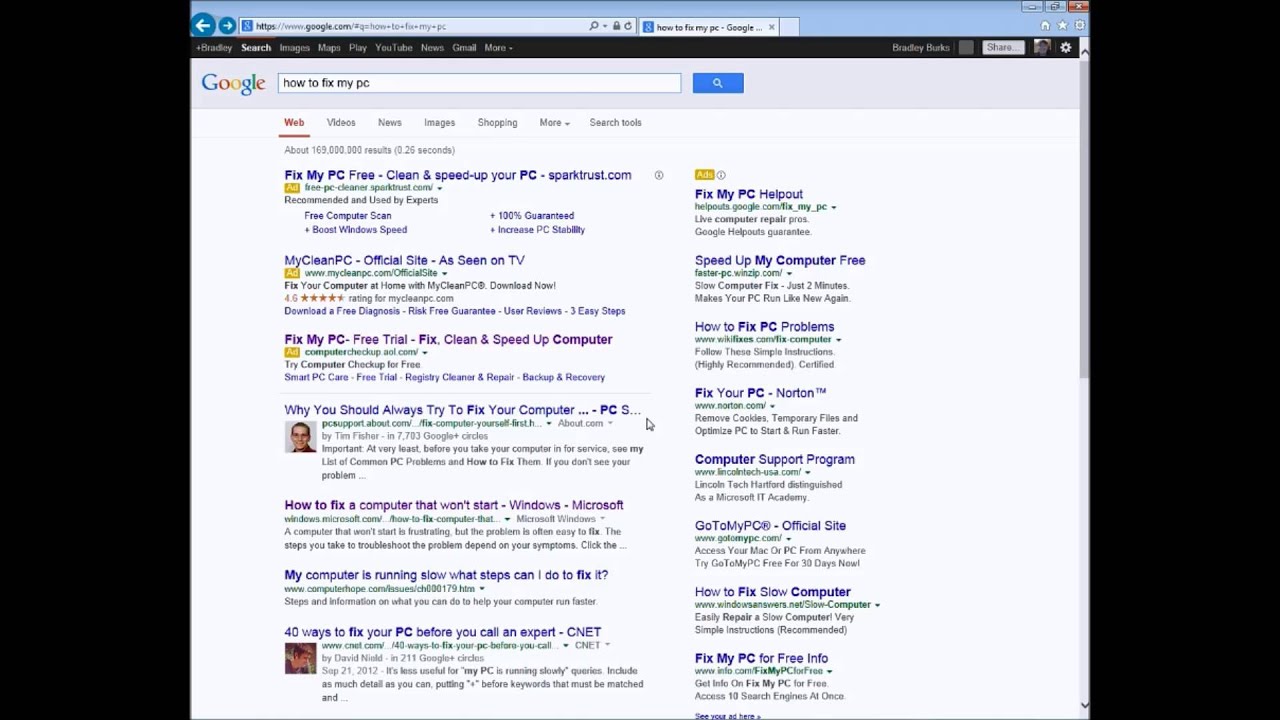1280x720 pixels.
Task: Expand arrow next to mycleanpc.com/OfficialSite URL
Action: tap(444, 273)
